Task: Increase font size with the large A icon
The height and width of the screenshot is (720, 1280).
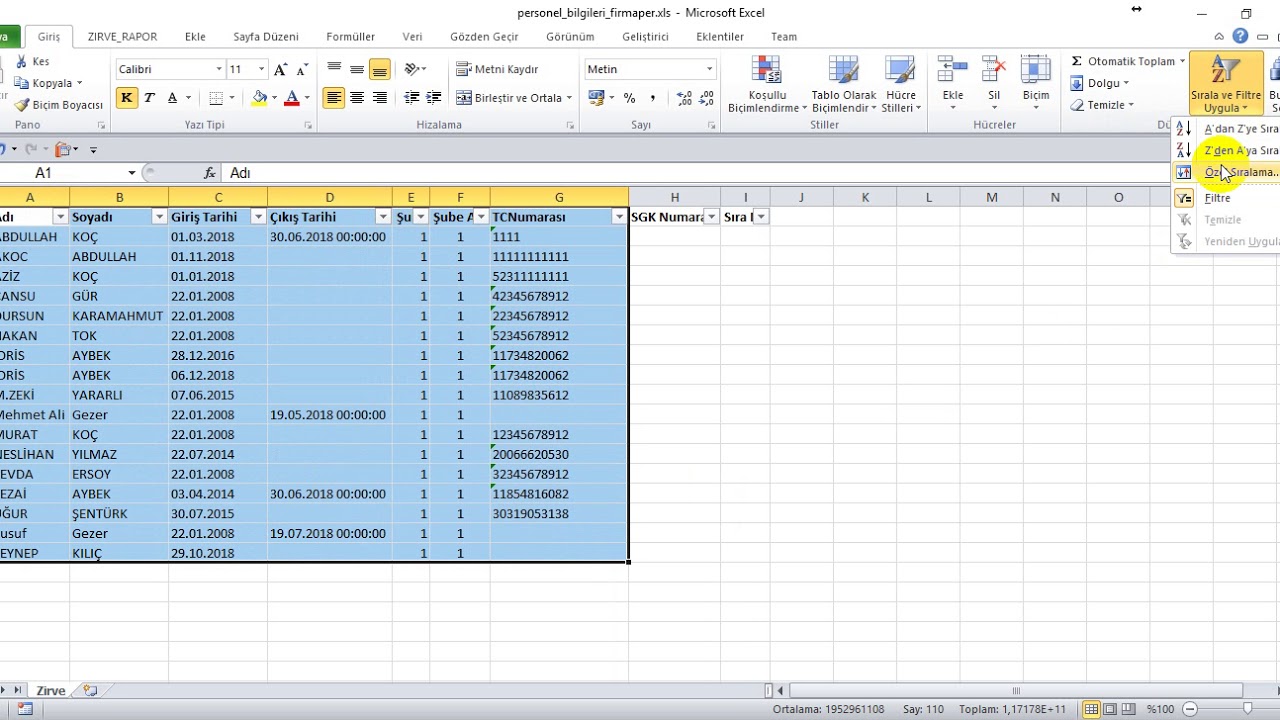Action: 281,69
